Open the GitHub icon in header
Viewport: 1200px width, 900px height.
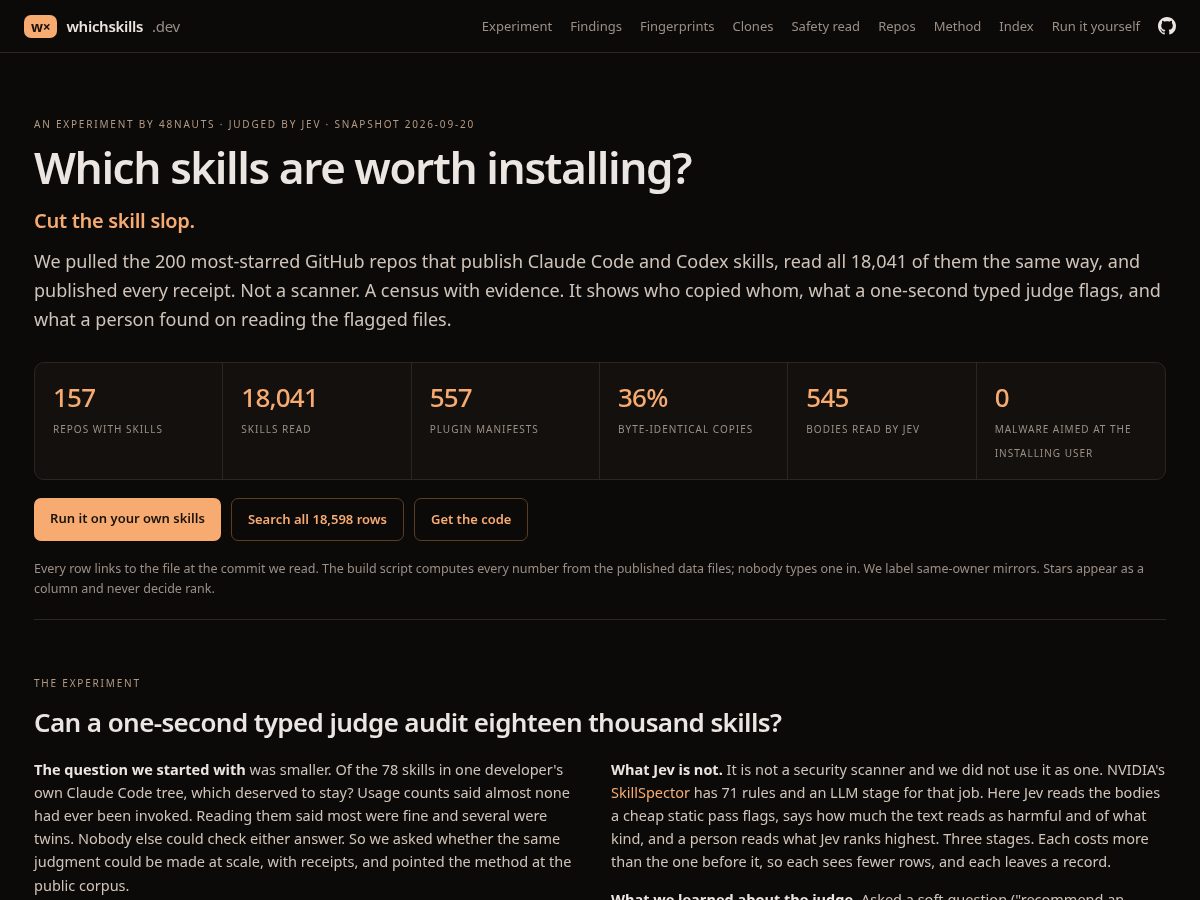pos(1167,26)
